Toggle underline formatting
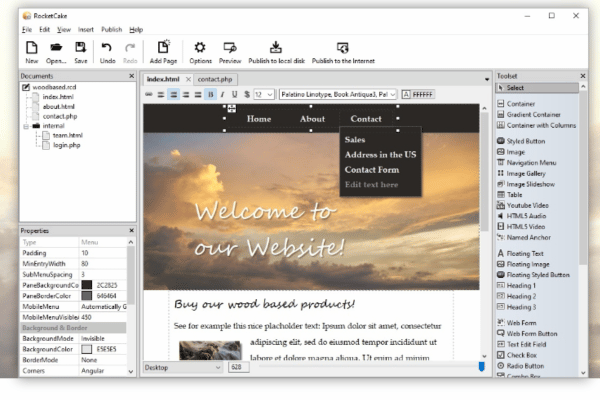The image size is (600, 400). coord(235,94)
